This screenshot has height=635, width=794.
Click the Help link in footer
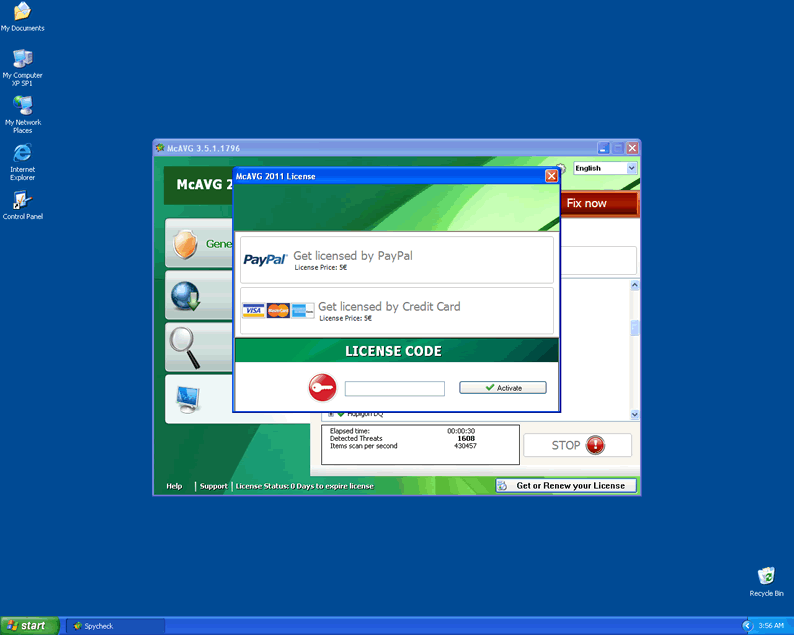coord(174,486)
